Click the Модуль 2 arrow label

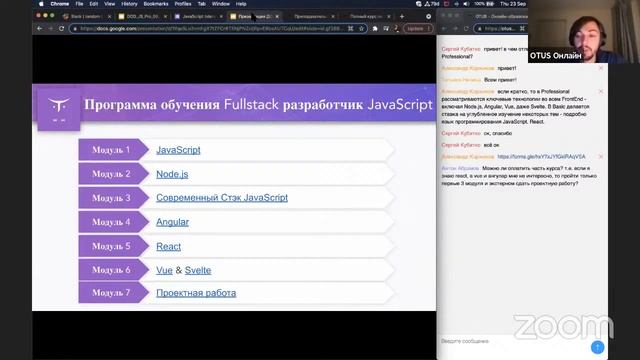(113, 174)
